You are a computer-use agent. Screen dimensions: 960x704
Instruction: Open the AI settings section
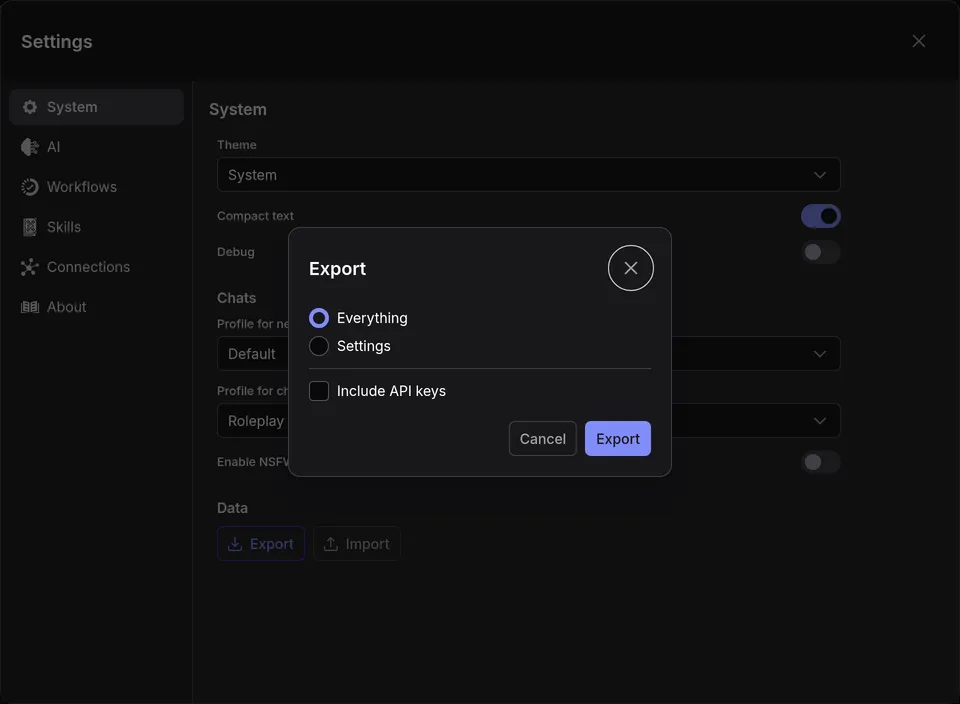point(97,147)
